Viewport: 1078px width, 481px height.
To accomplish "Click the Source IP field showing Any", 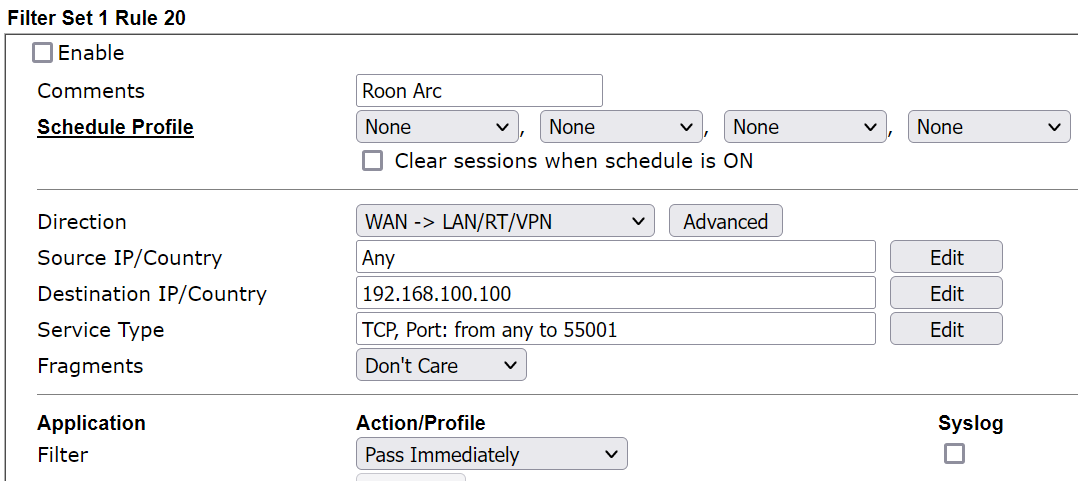I will (x=615, y=257).
